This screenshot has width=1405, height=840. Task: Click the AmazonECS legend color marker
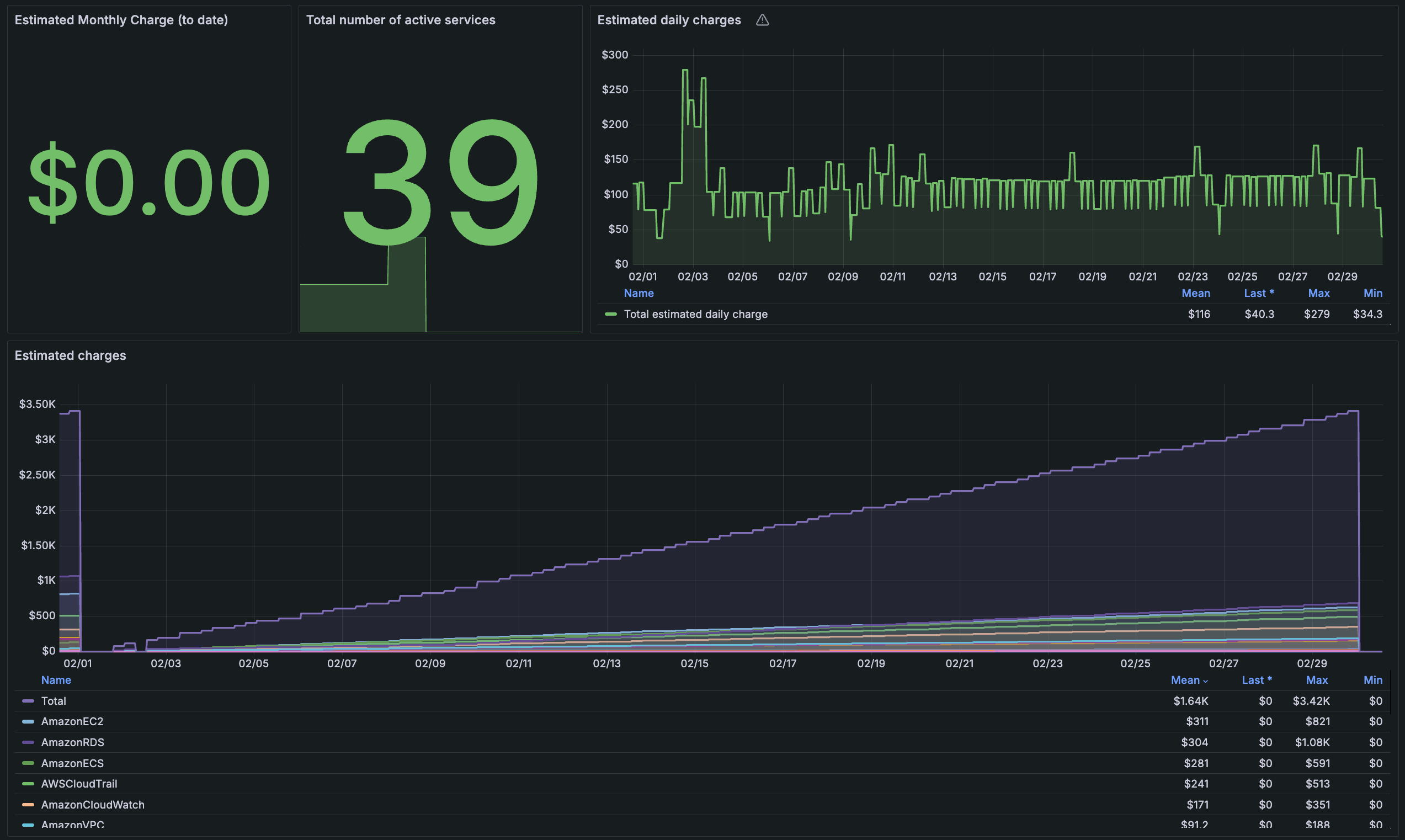coord(28,763)
